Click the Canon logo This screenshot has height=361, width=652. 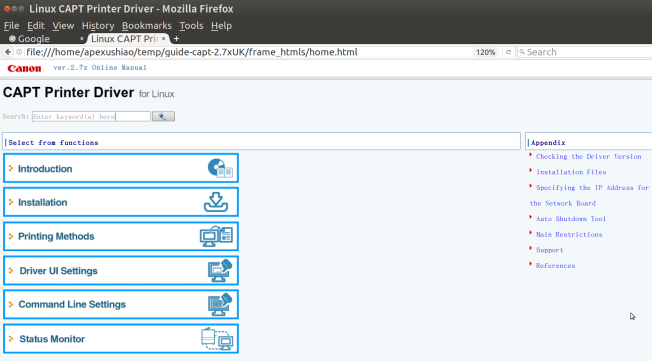point(24,68)
